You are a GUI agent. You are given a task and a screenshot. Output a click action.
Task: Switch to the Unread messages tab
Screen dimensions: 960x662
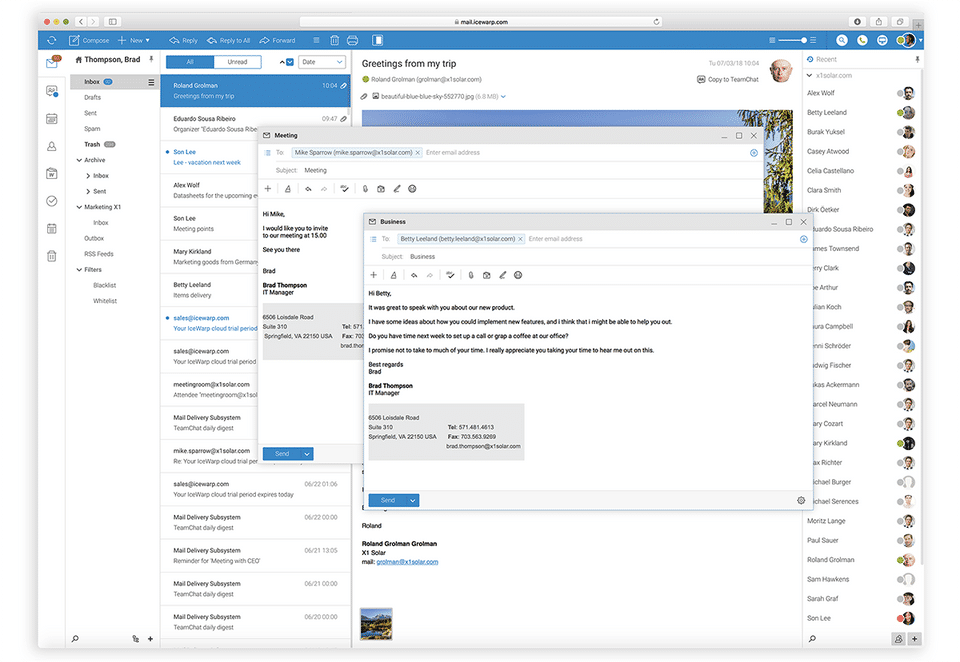click(x=238, y=62)
